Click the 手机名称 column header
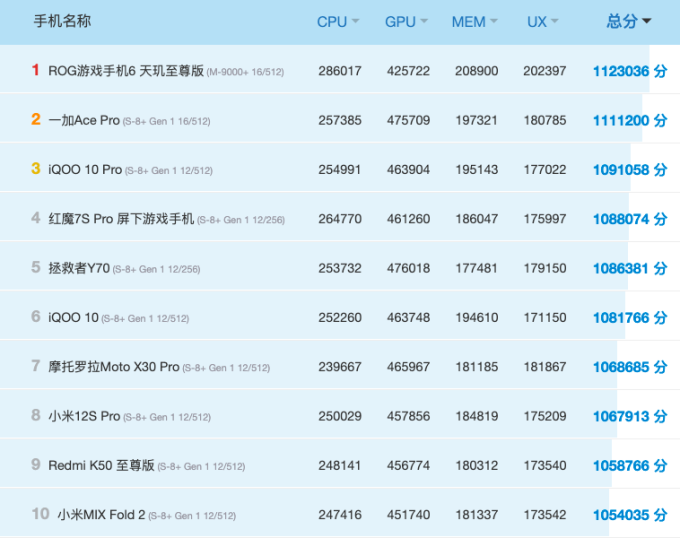The image size is (680, 538). [62, 21]
